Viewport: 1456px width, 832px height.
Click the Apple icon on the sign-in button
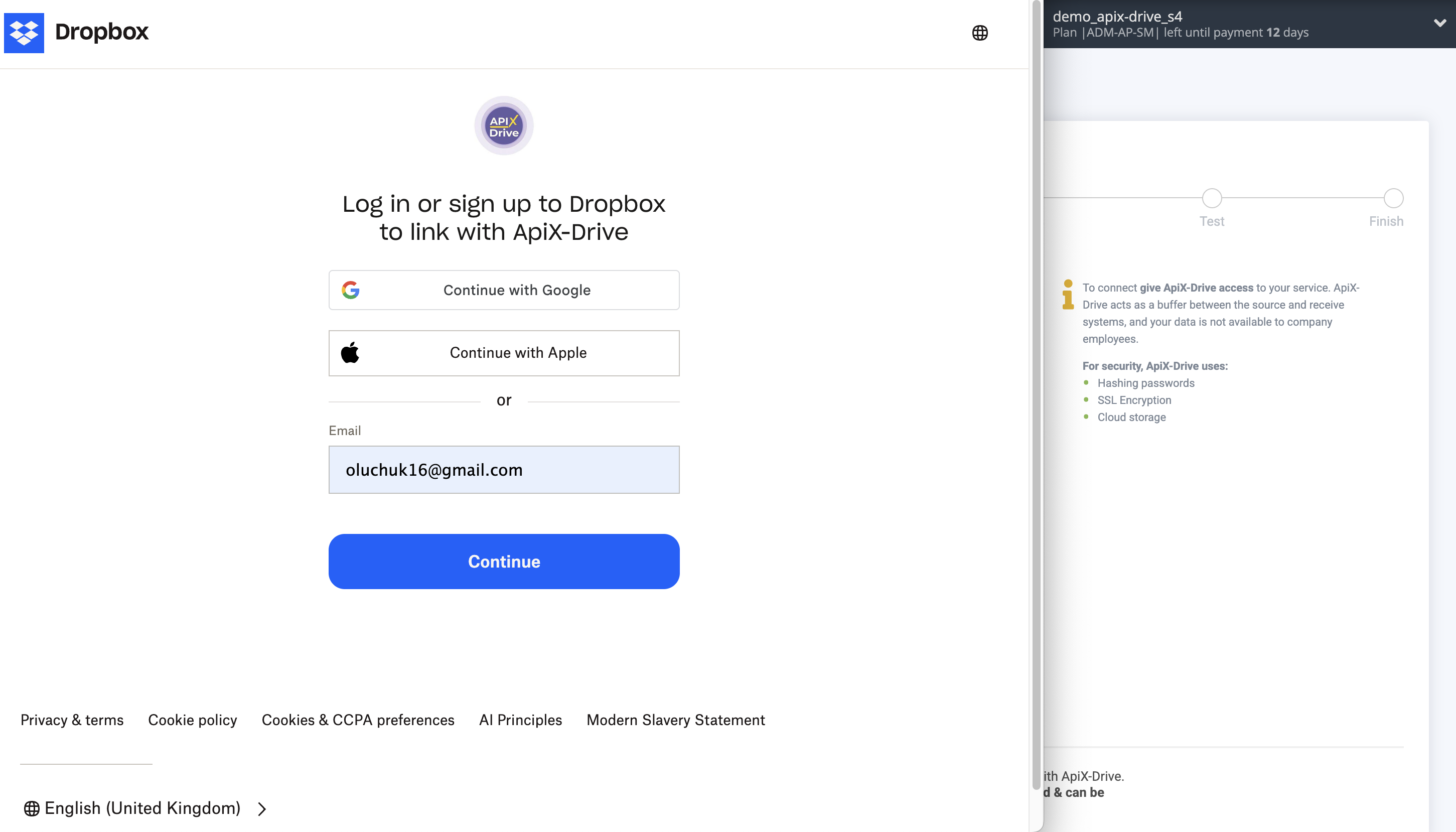pos(351,353)
